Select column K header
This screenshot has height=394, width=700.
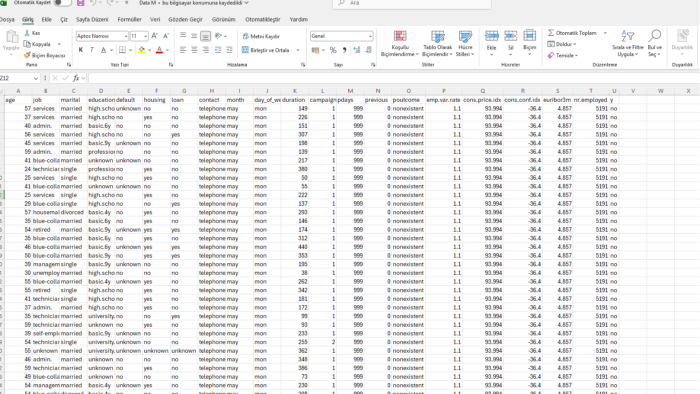pyautogui.click(x=294, y=91)
